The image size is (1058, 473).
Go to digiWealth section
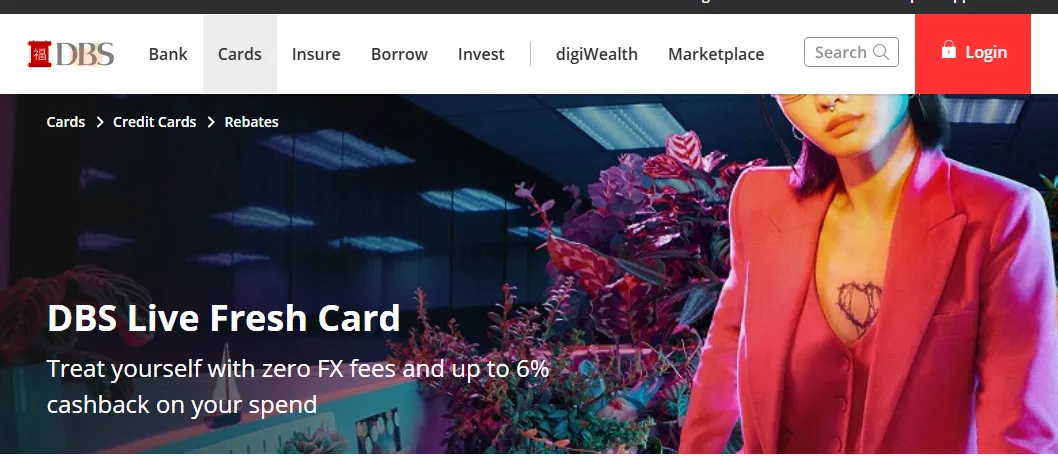[596, 54]
